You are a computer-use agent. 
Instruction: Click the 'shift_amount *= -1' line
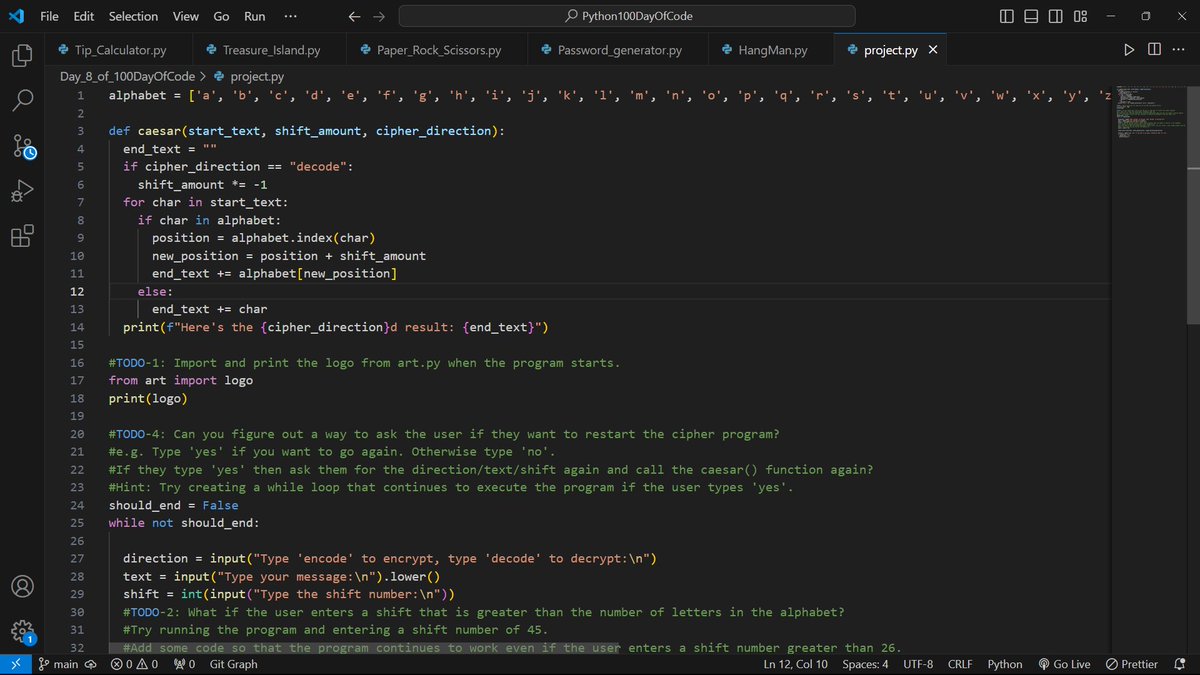203,184
